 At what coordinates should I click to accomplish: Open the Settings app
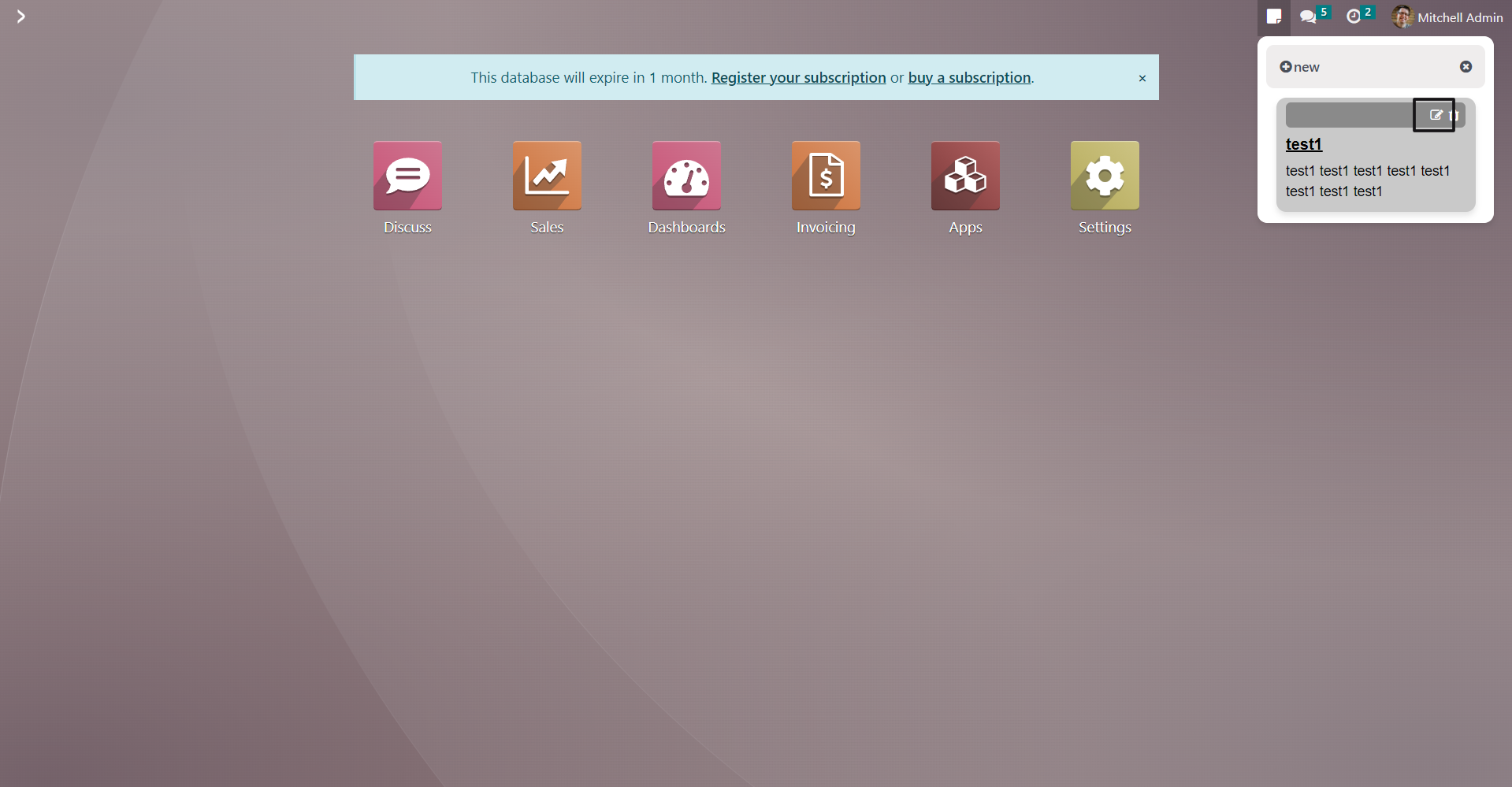tap(1105, 176)
